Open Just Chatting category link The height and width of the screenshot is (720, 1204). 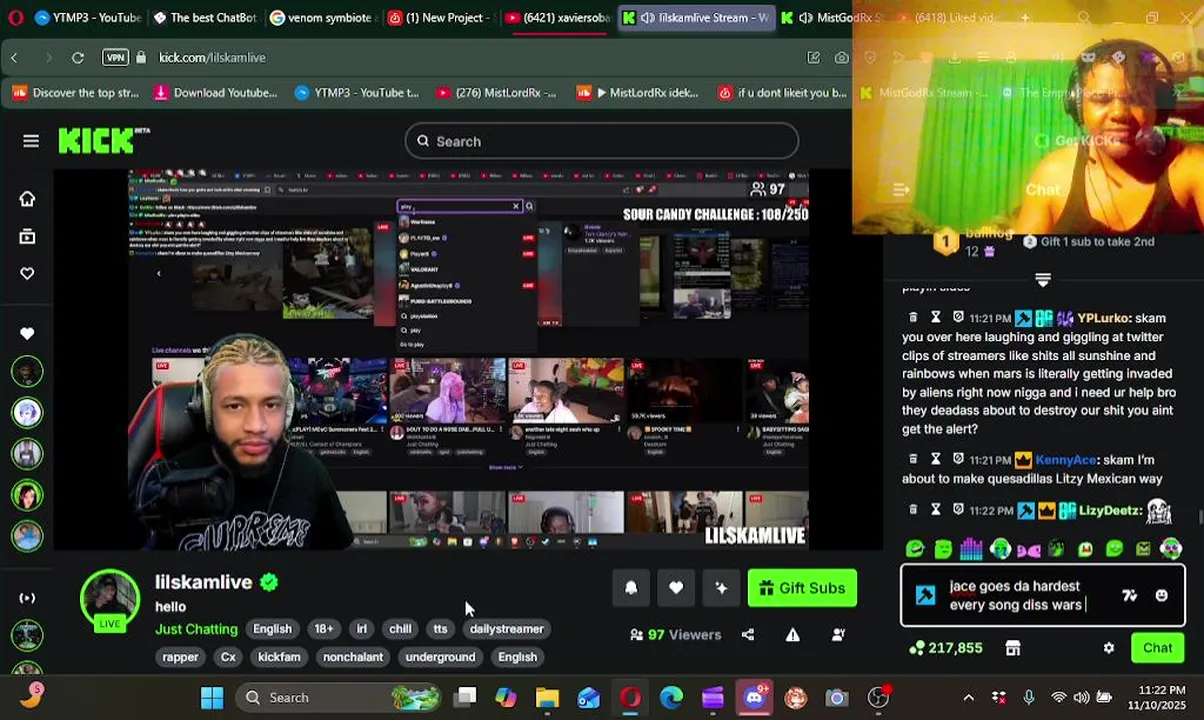196,629
